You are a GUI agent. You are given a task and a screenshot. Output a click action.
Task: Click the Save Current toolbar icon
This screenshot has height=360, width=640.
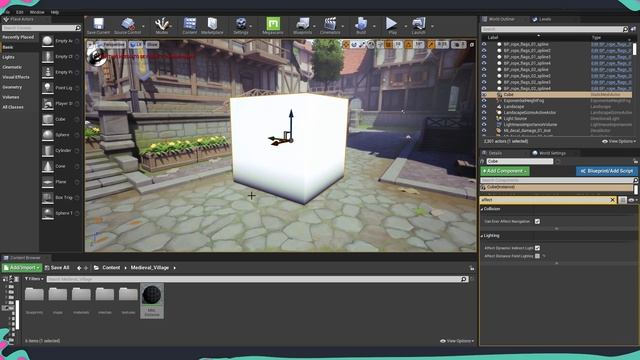98,24
